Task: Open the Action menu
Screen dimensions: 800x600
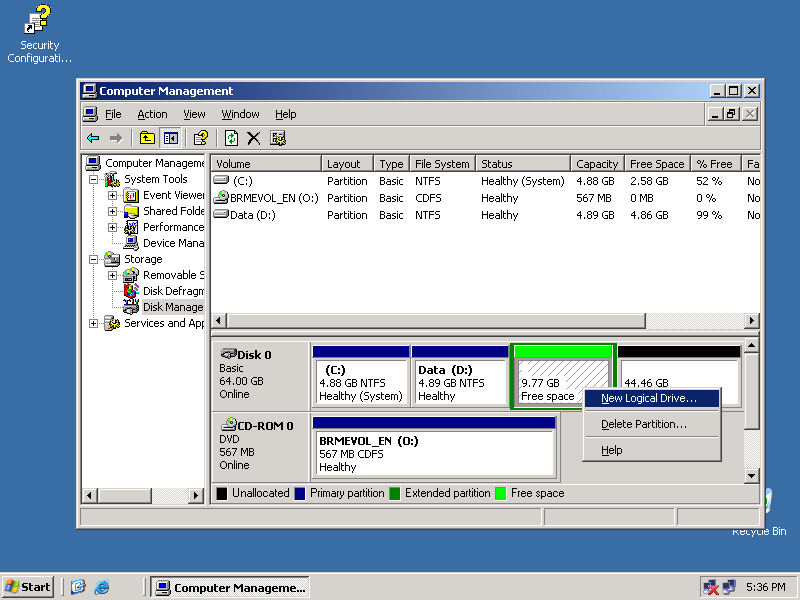Action: [x=152, y=114]
